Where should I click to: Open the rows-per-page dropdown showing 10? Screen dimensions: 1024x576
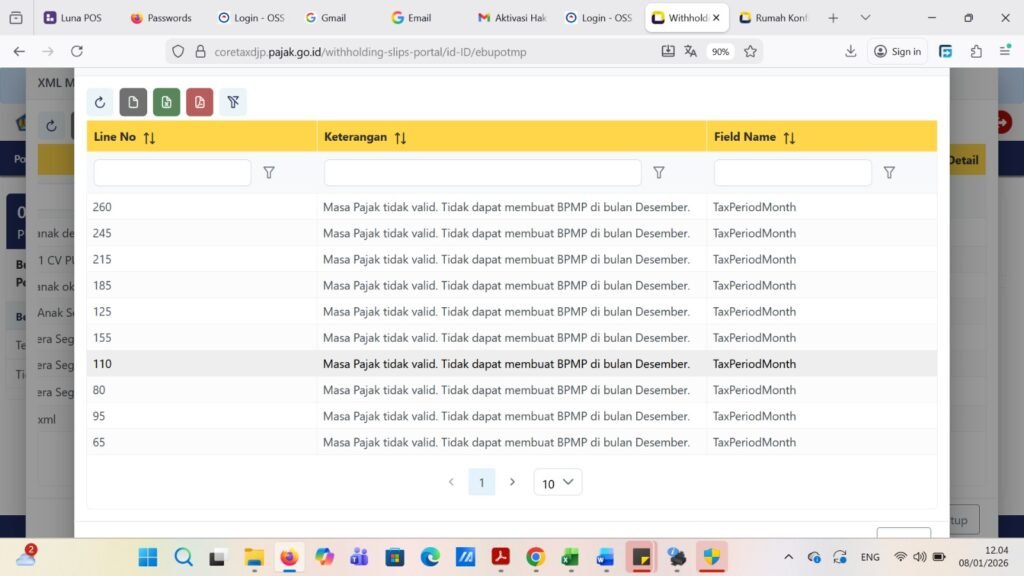click(x=557, y=483)
